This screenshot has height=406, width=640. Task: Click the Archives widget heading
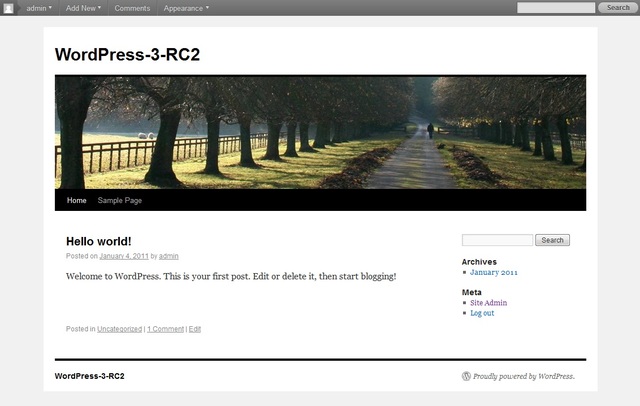click(479, 262)
